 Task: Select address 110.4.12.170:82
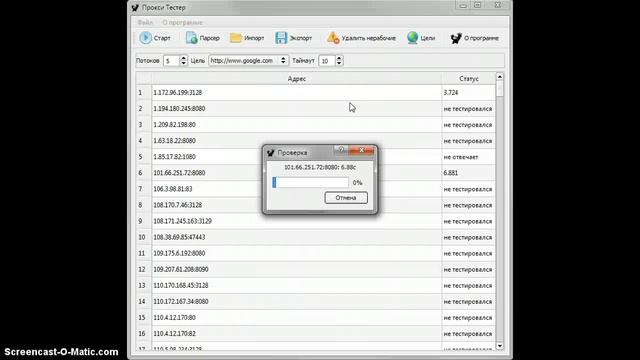pyautogui.click(x=174, y=333)
